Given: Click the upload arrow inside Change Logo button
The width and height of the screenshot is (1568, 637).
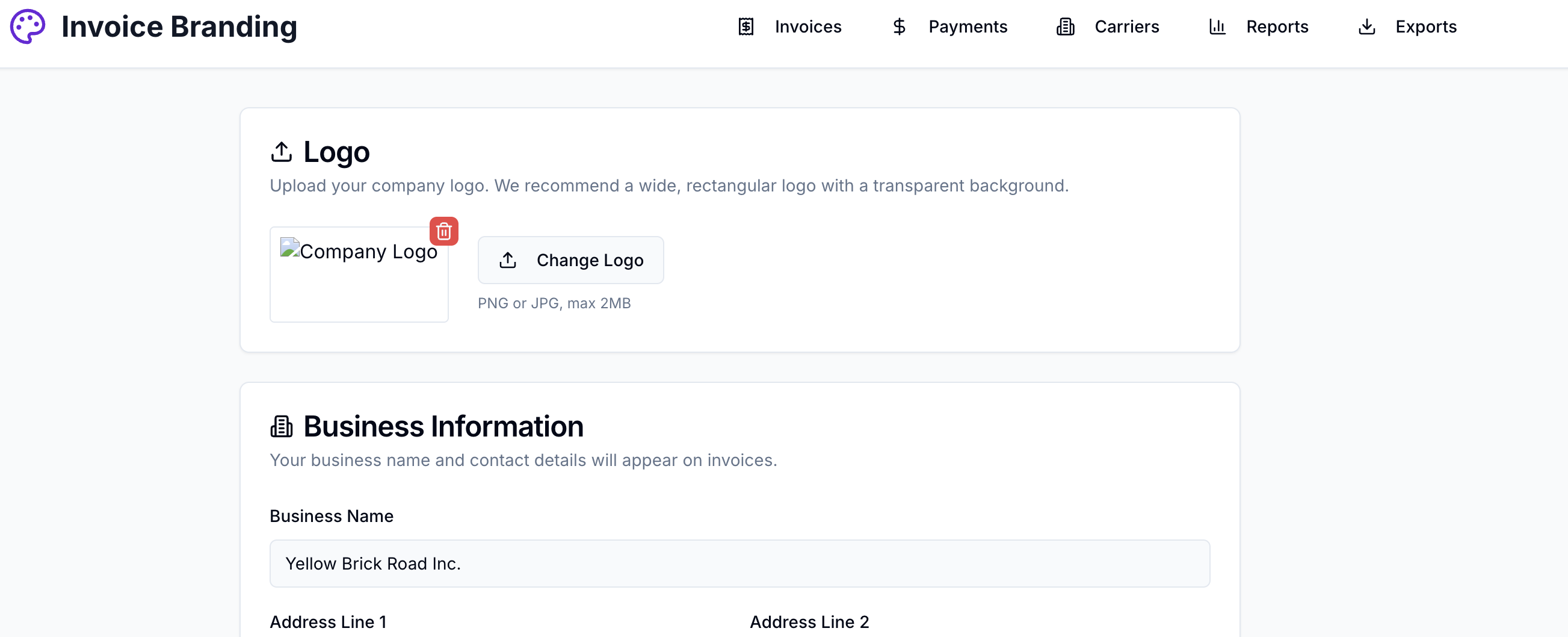Looking at the screenshot, I should [508, 260].
